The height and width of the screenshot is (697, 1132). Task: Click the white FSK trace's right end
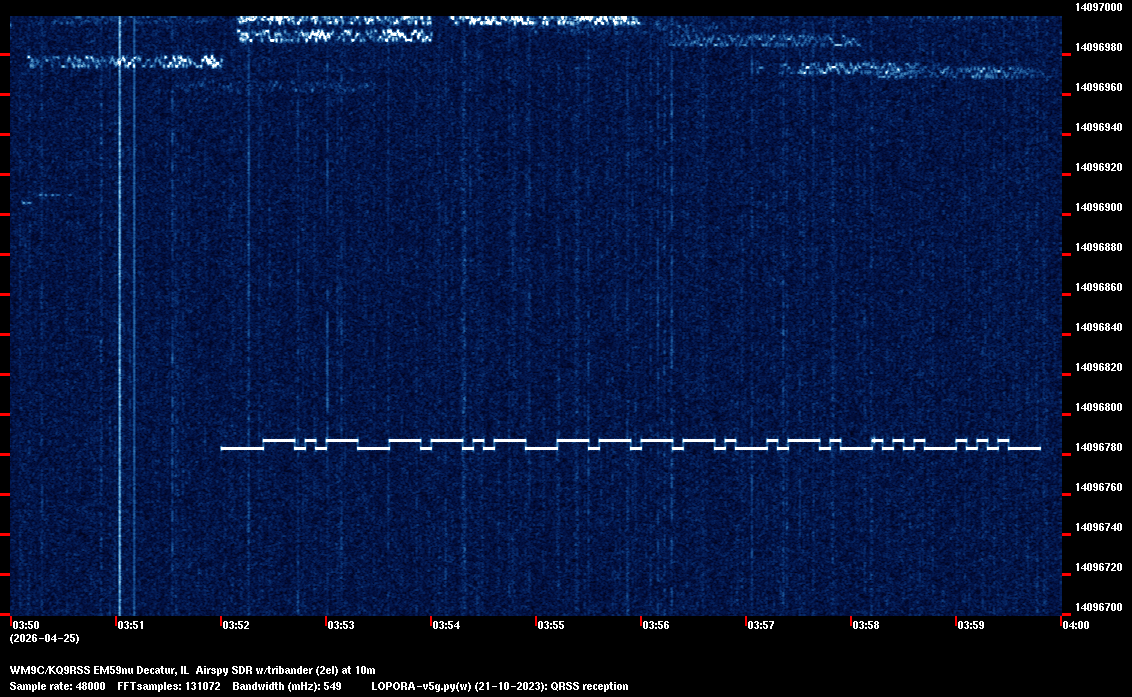click(x=1038, y=449)
